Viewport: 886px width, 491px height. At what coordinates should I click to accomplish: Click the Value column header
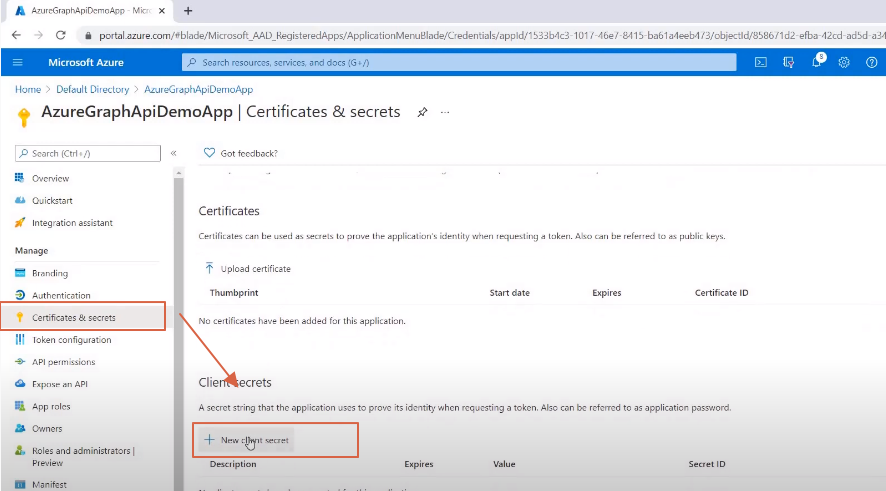(x=504, y=464)
